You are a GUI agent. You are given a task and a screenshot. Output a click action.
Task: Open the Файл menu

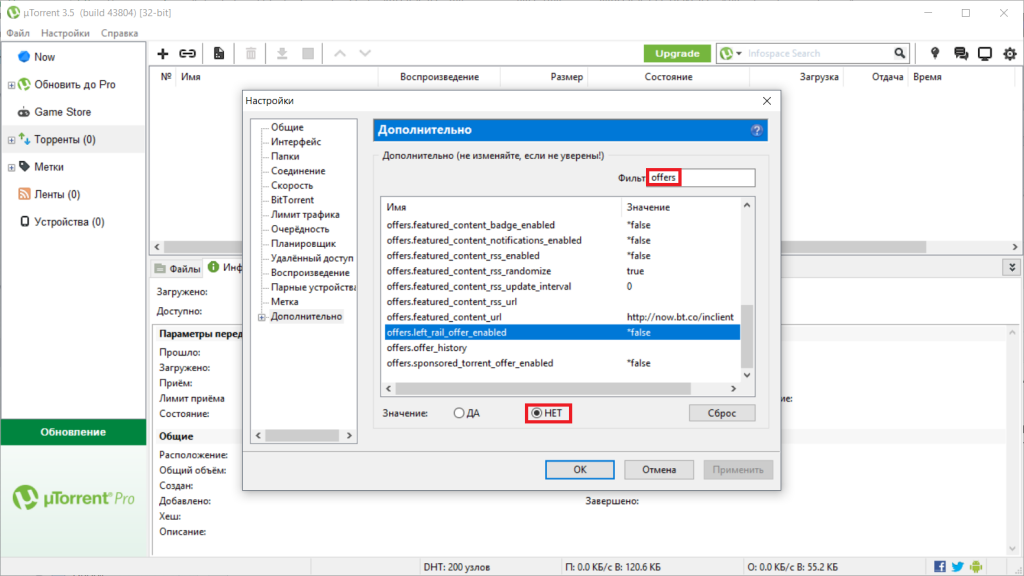coord(18,33)
